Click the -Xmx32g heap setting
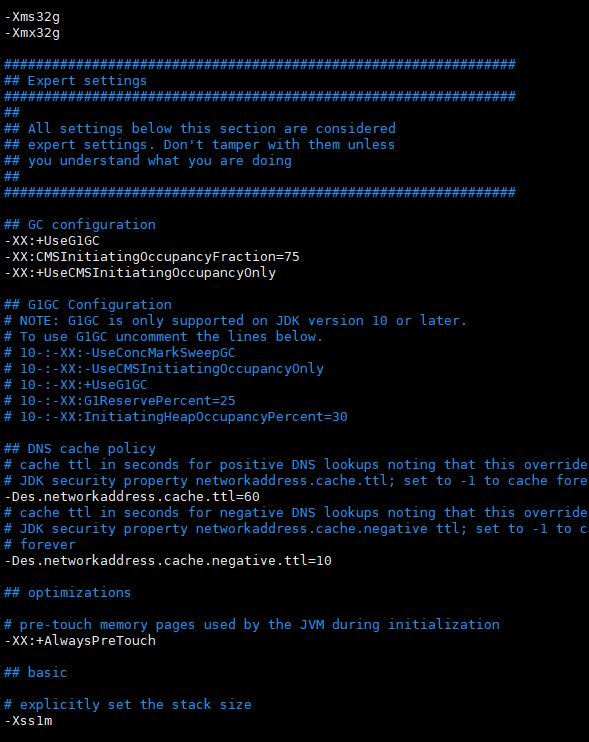The image size is (589, 742). (32, 33)
